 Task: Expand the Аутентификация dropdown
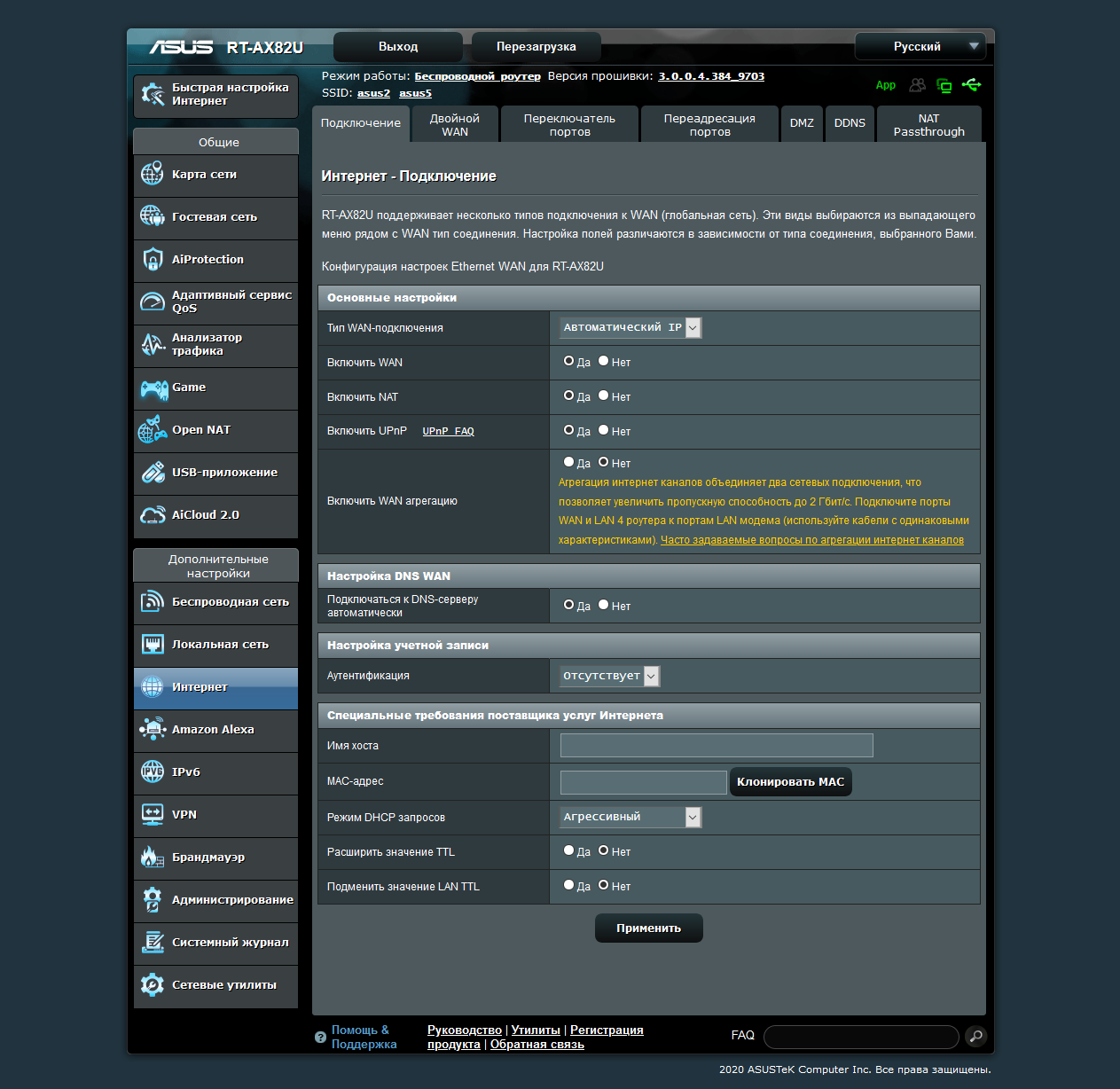pos(609,676)
